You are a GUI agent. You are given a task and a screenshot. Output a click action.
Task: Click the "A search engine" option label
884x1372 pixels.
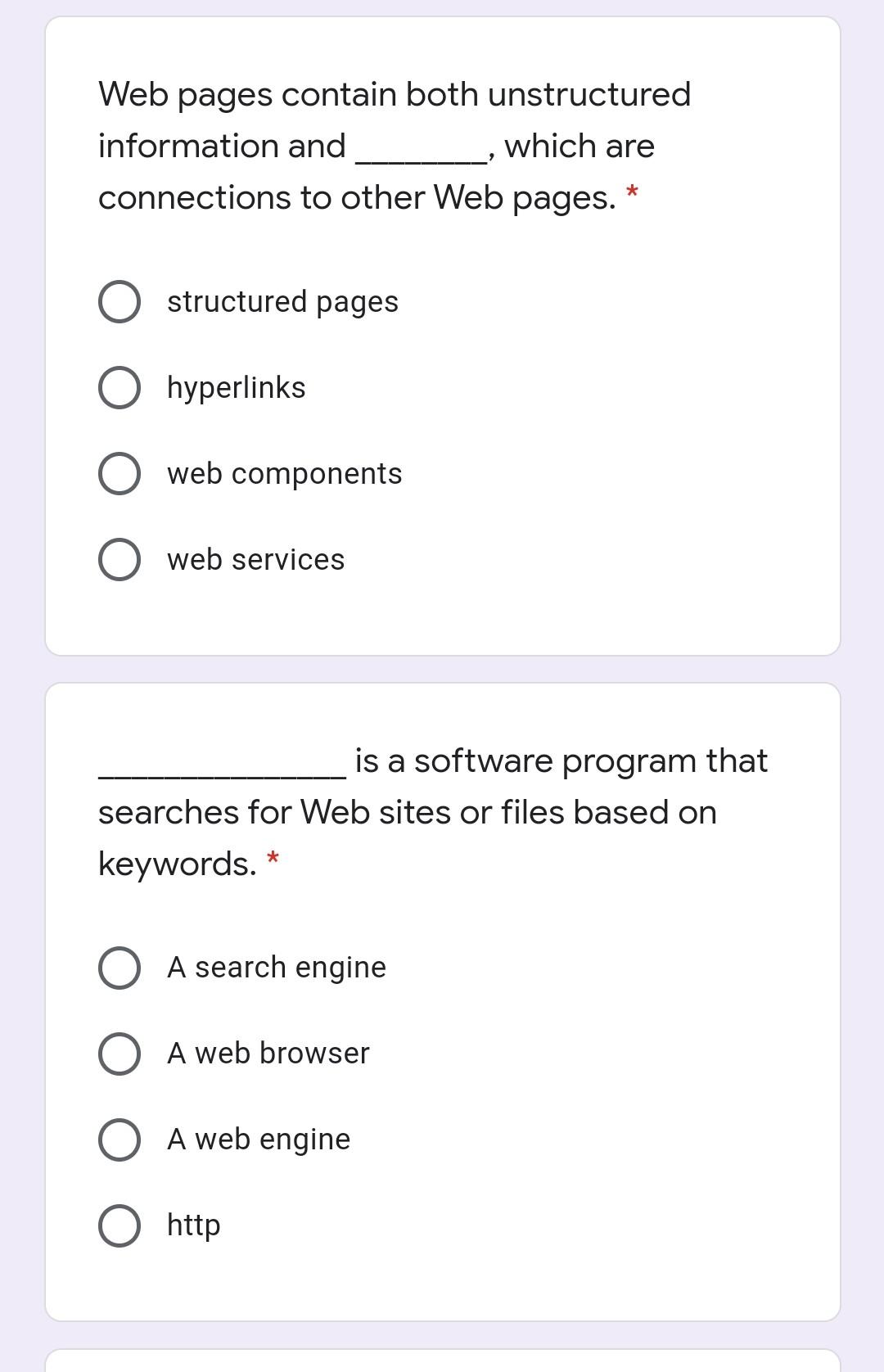coord(276,968)
